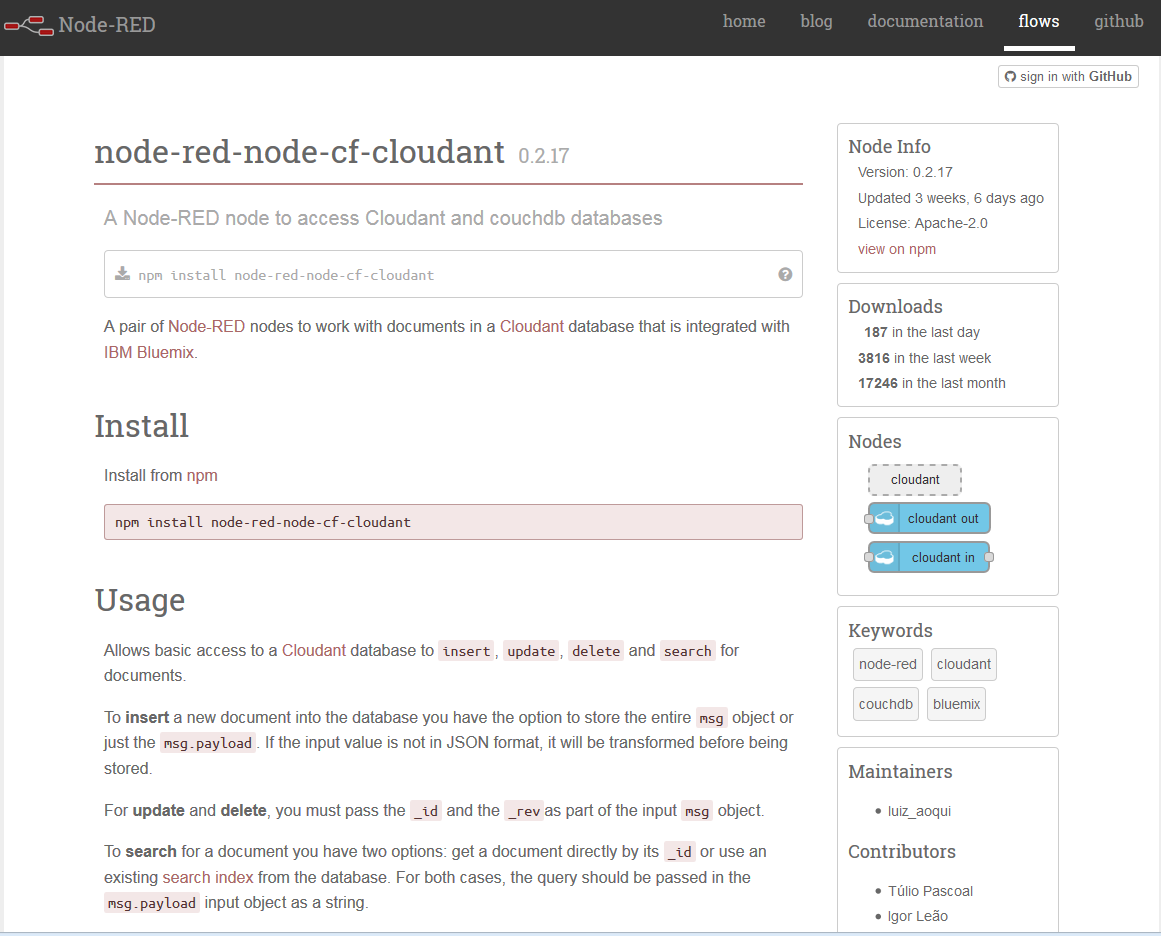Screen dimensions: 1161x936
Task: Click the package subtitle about Cloudant and couchdb
Action: (383, 218)
